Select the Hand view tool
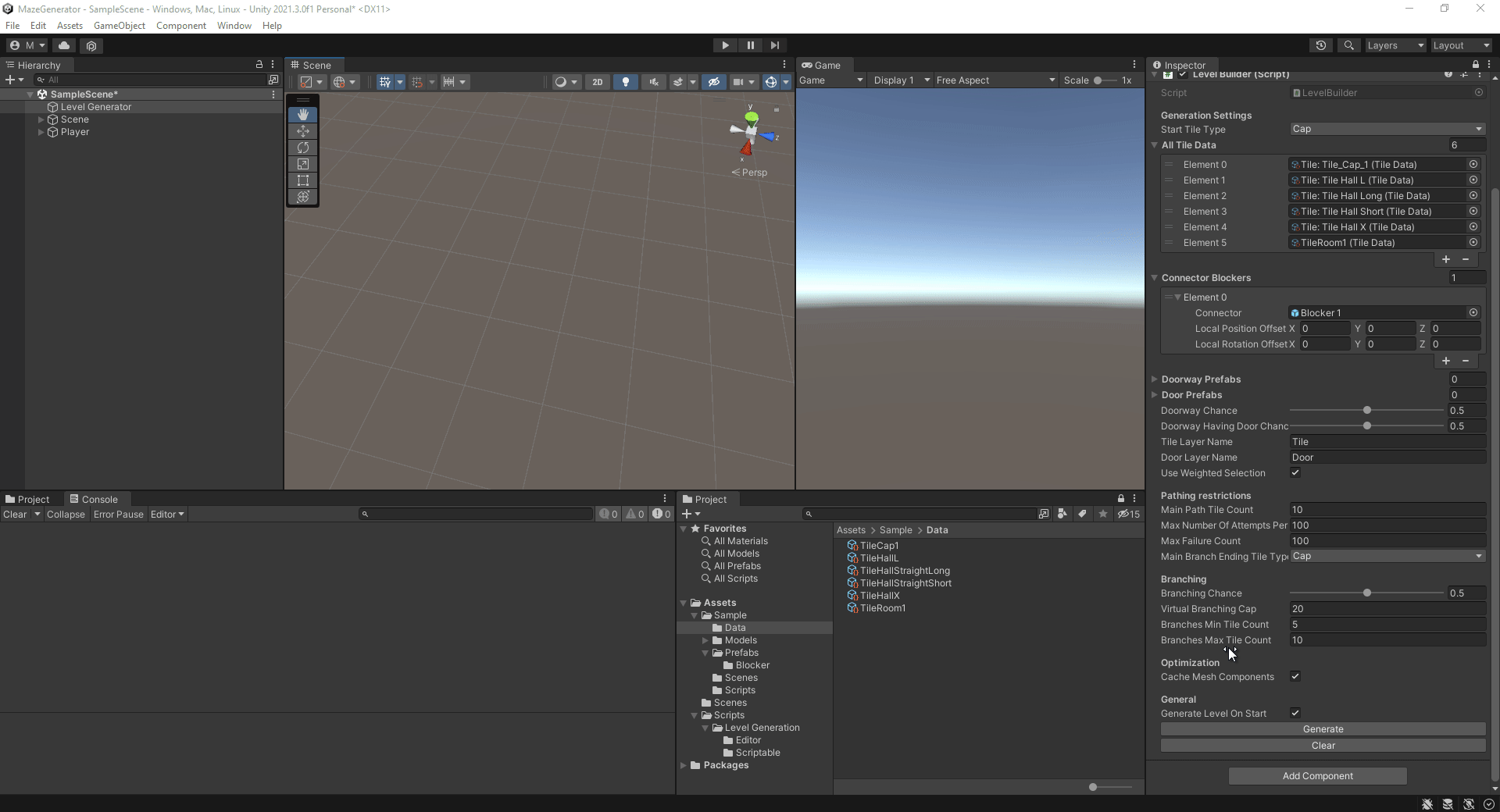Screen dimensions: 1500x812 pyautogui.click(x=303, y=115)
